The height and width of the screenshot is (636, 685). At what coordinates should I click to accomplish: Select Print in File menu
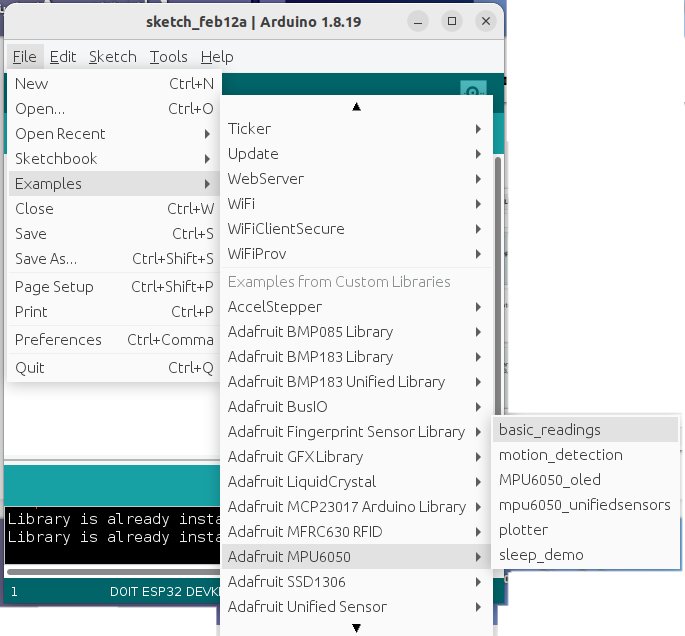[x=114, y=311]
